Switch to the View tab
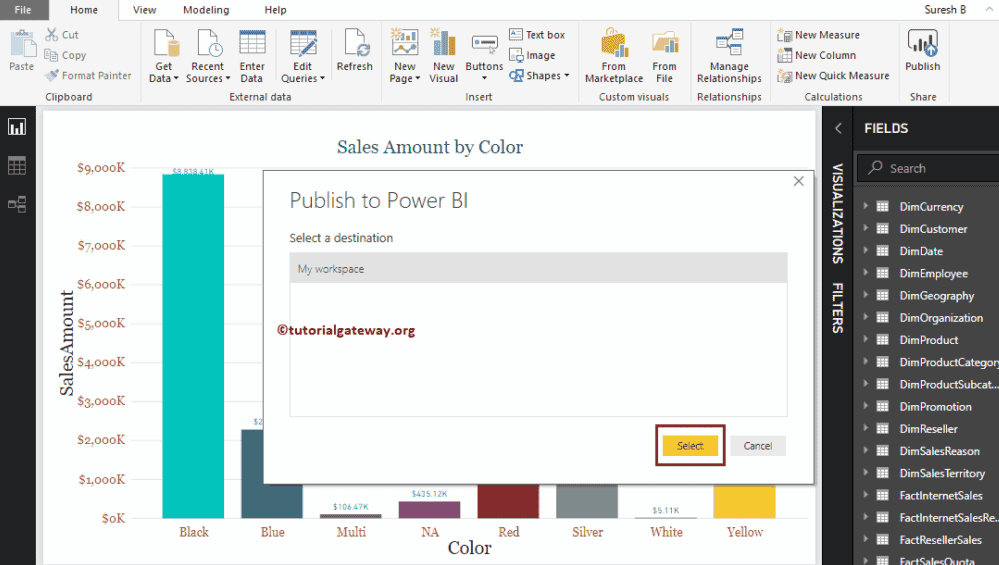The image size is (999, 565). 145,10
